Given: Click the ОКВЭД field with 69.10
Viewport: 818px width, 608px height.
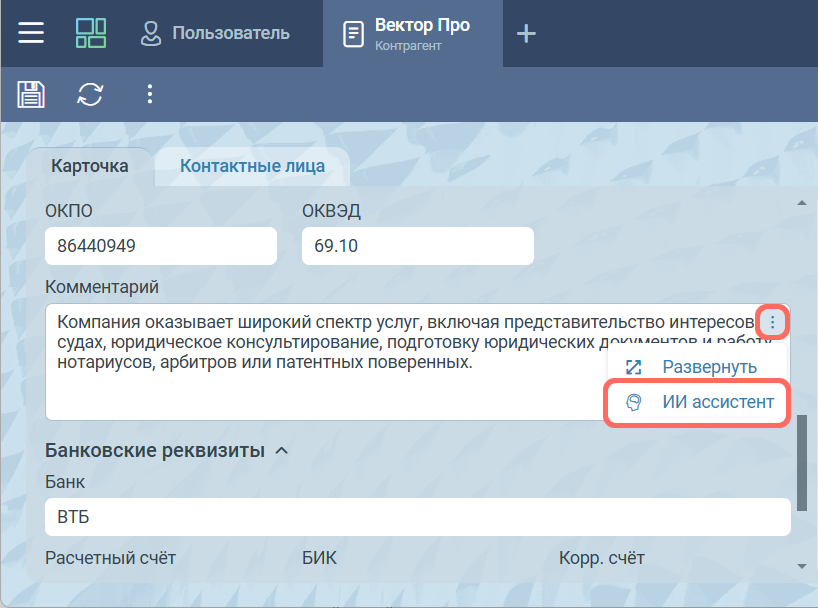Looking at the screenshot, I should (417, 246).
